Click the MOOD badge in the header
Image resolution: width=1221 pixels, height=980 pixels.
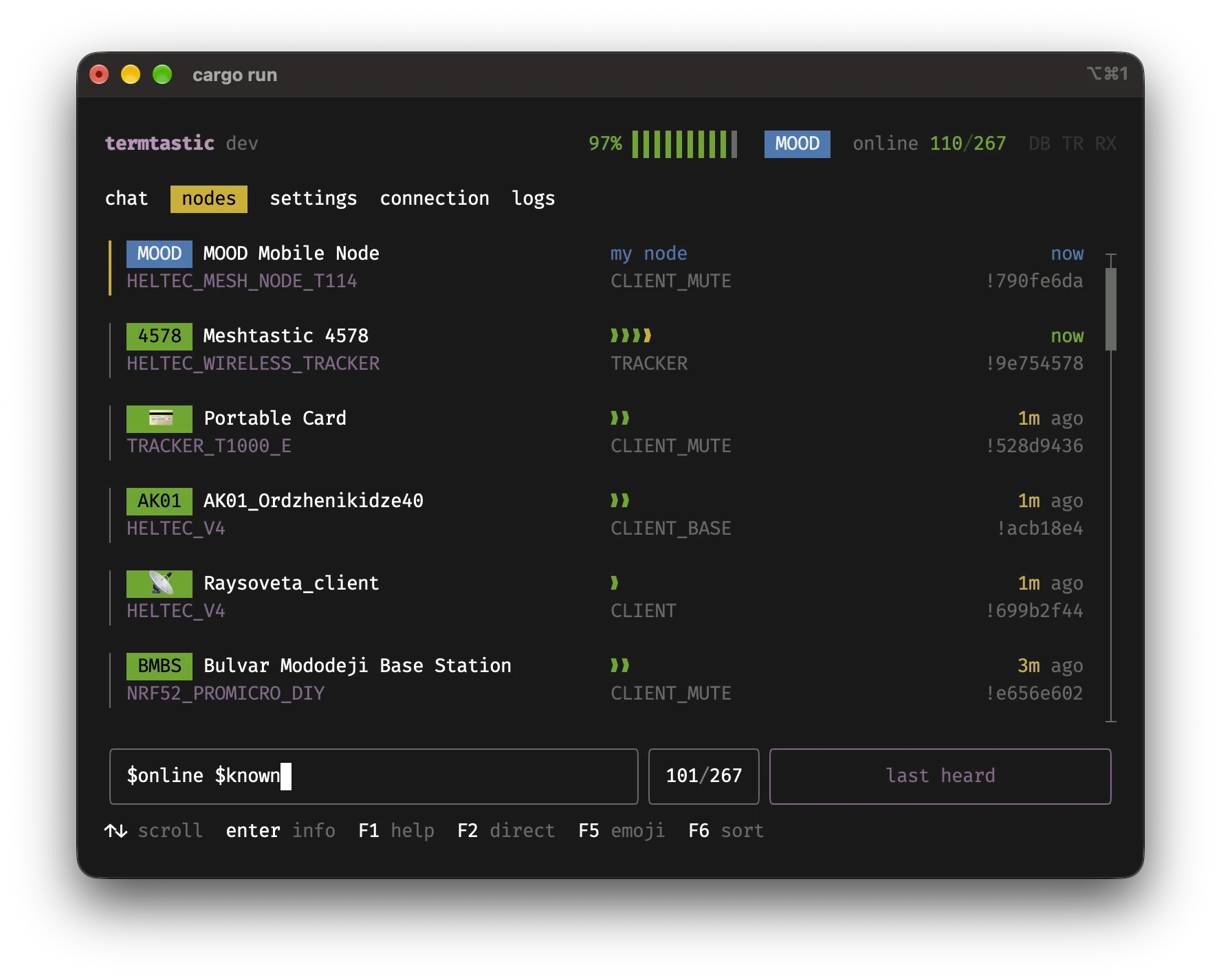pyautogui.click(x=797, y=144)
